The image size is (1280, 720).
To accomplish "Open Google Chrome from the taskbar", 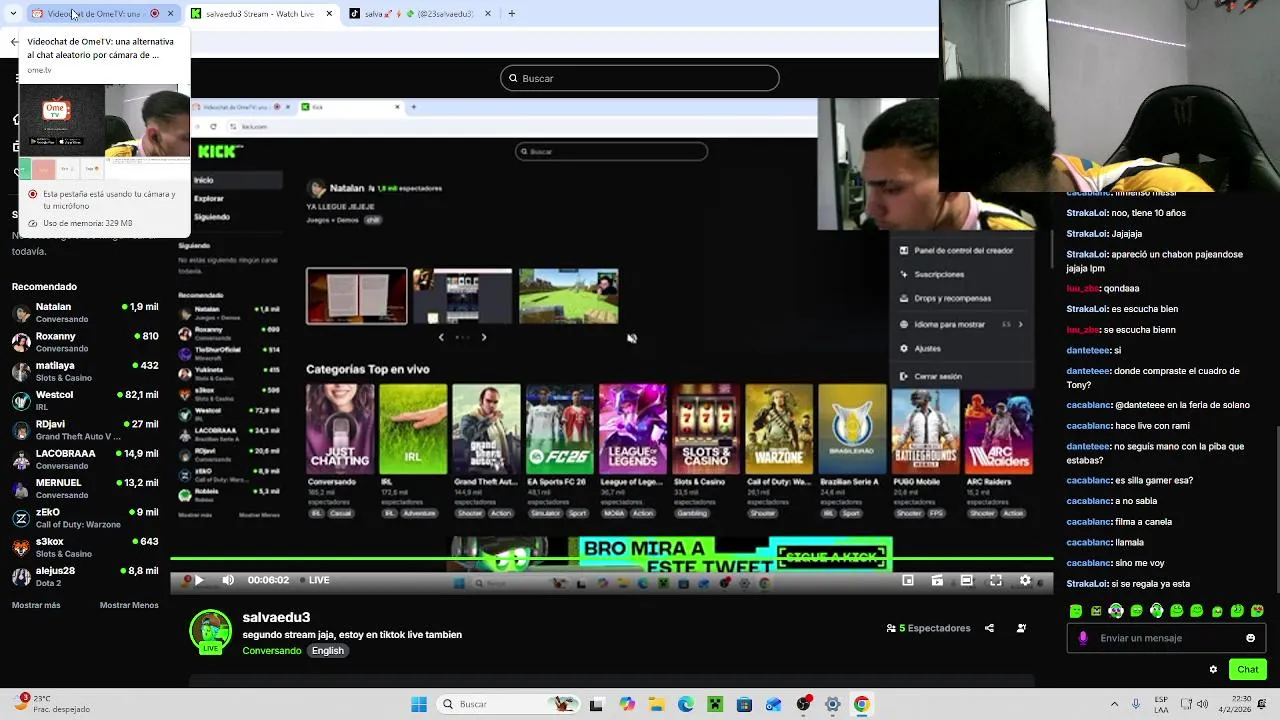I will tap(861, 704).
